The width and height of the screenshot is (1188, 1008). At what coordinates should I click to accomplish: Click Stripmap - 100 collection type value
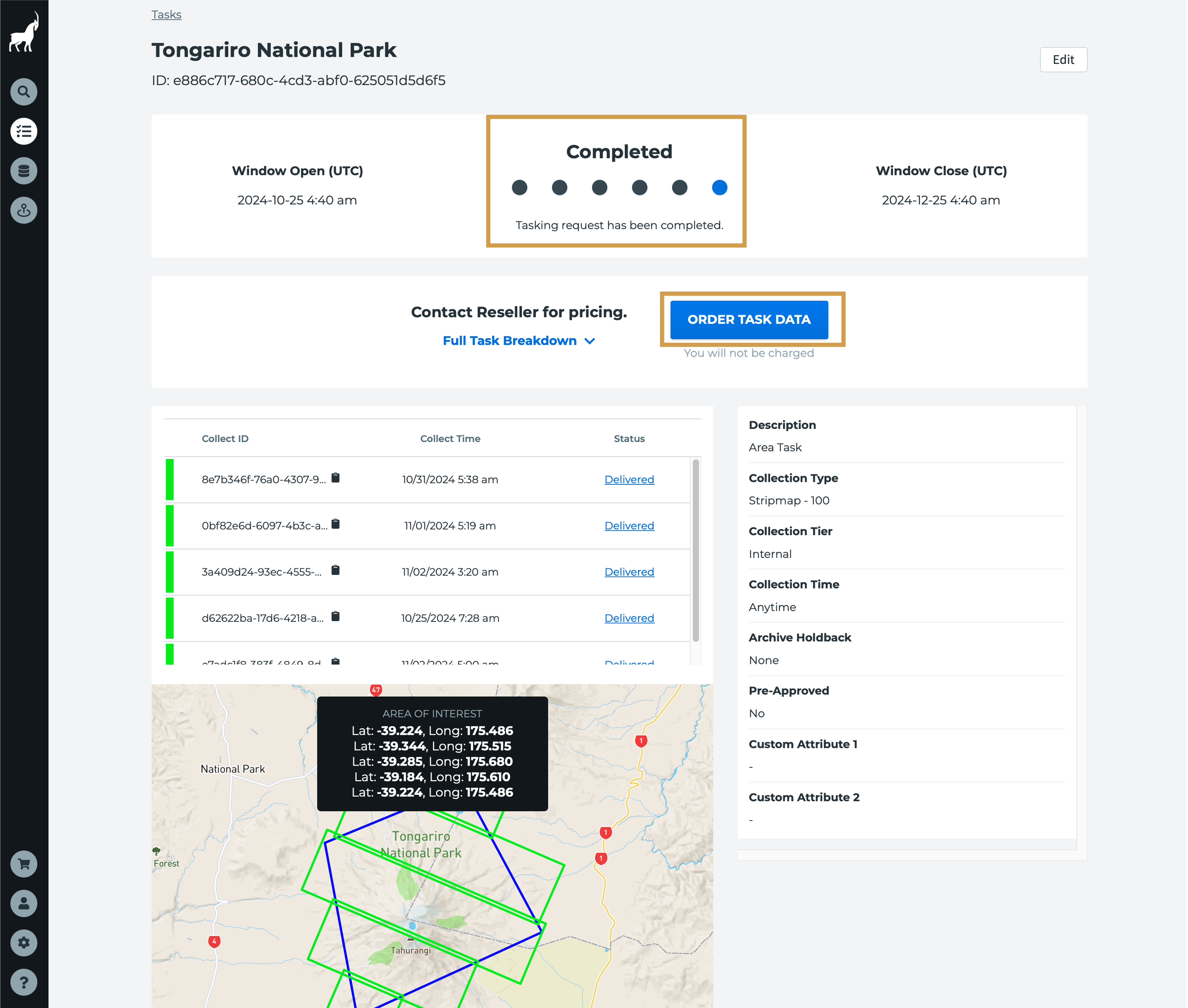(789, 500)
